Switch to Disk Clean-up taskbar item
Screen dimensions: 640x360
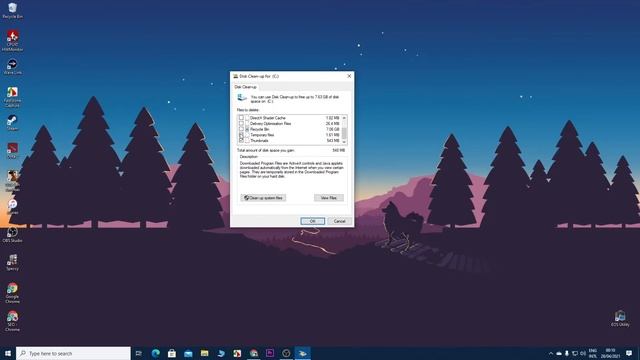coord(302,353)
